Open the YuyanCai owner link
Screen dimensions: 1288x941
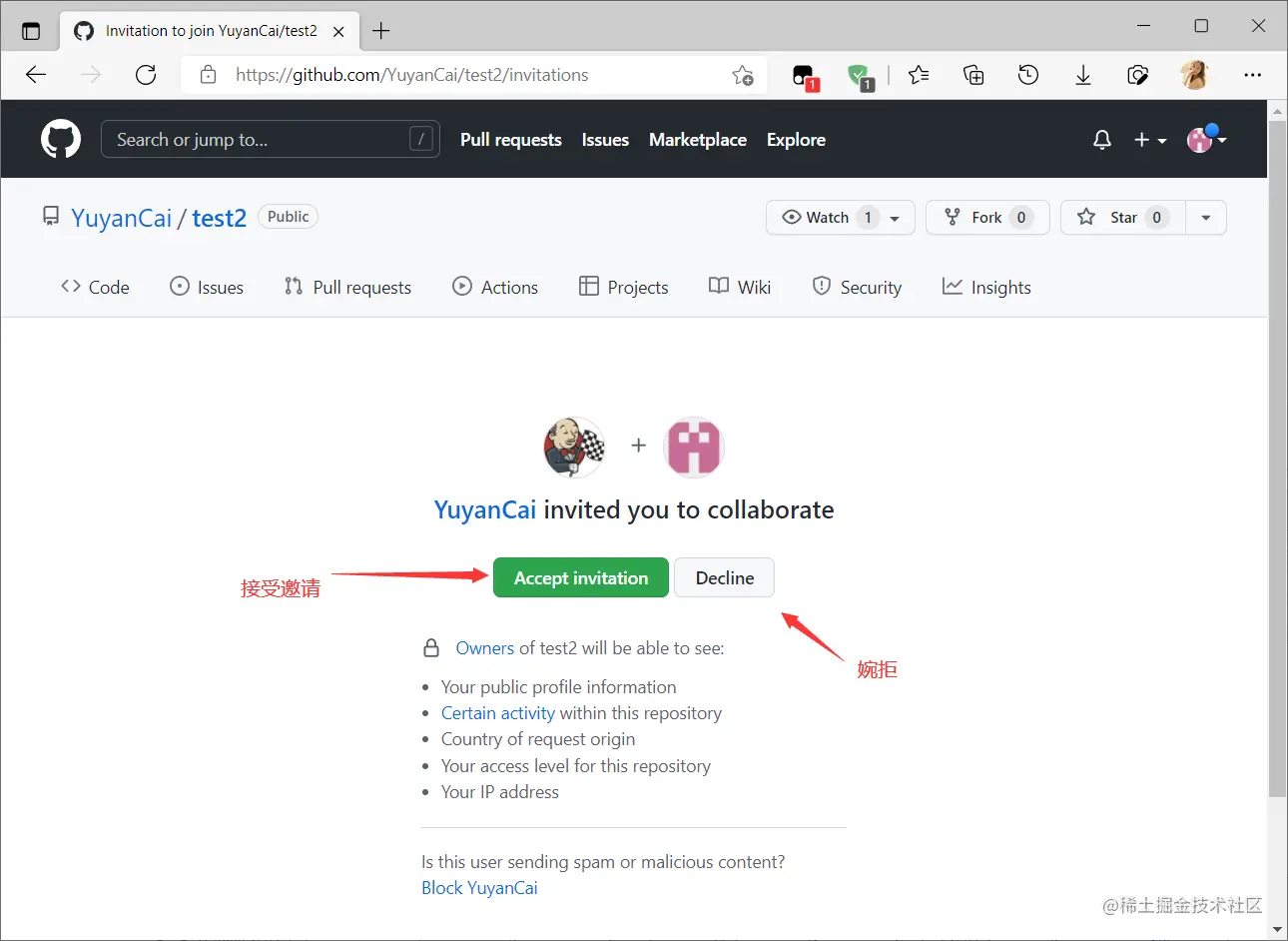click(x=122, y=218)
